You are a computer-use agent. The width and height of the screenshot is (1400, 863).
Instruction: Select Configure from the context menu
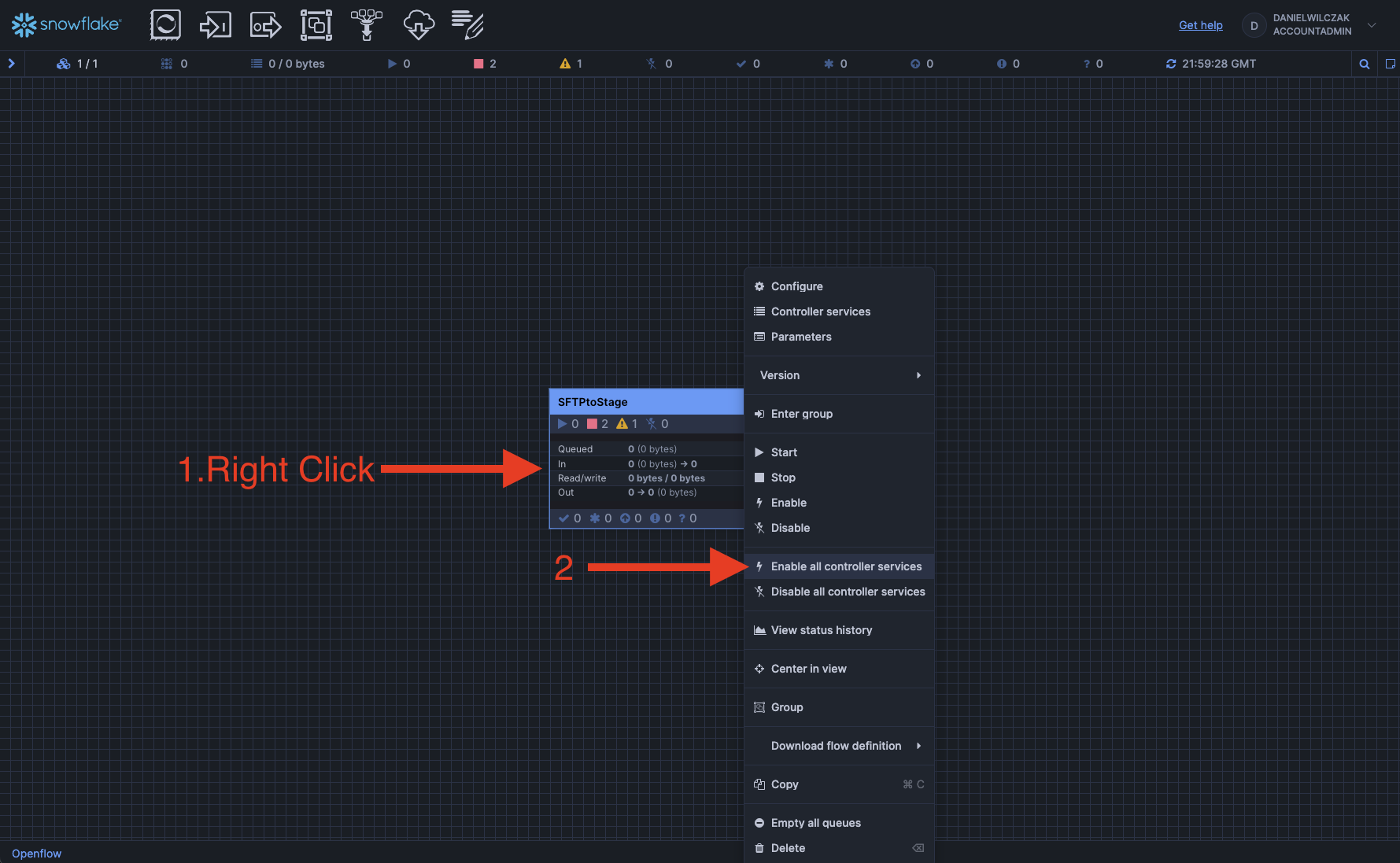tap(796, 286)
